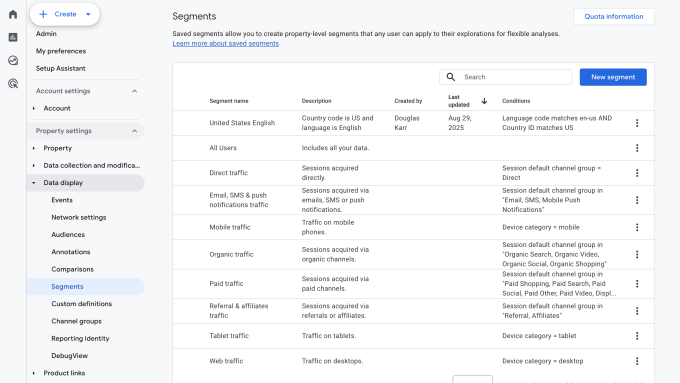Collapse the Property settings section
680x383 pixels.
tap(134, 131)
